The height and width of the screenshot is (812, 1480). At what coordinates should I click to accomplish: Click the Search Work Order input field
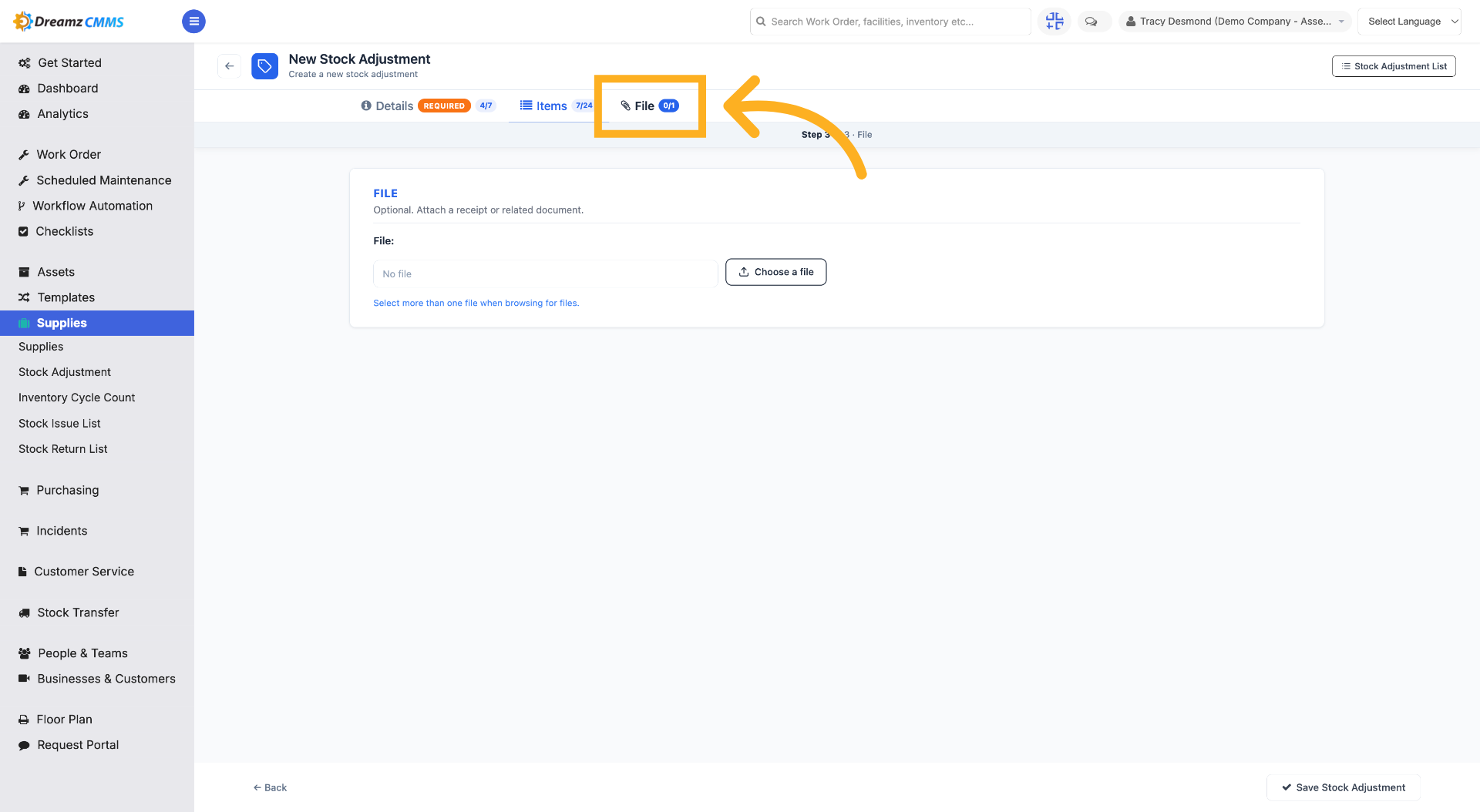(890, 22)
